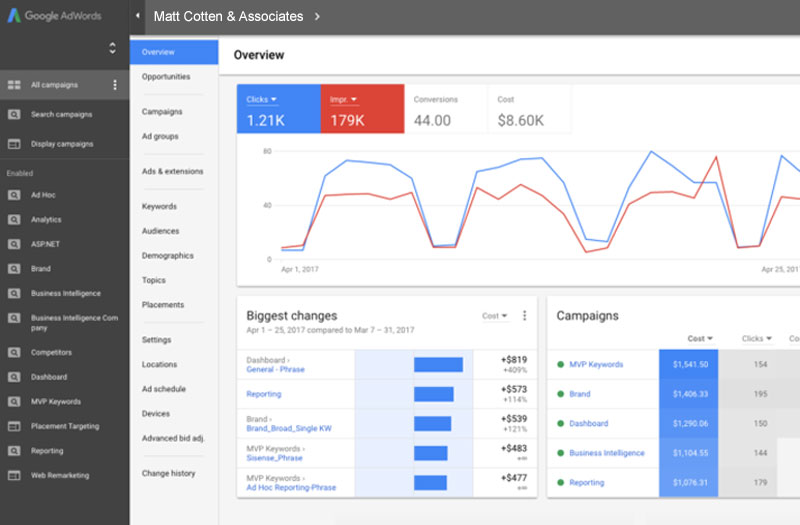Go to Locations

[159, 364]
